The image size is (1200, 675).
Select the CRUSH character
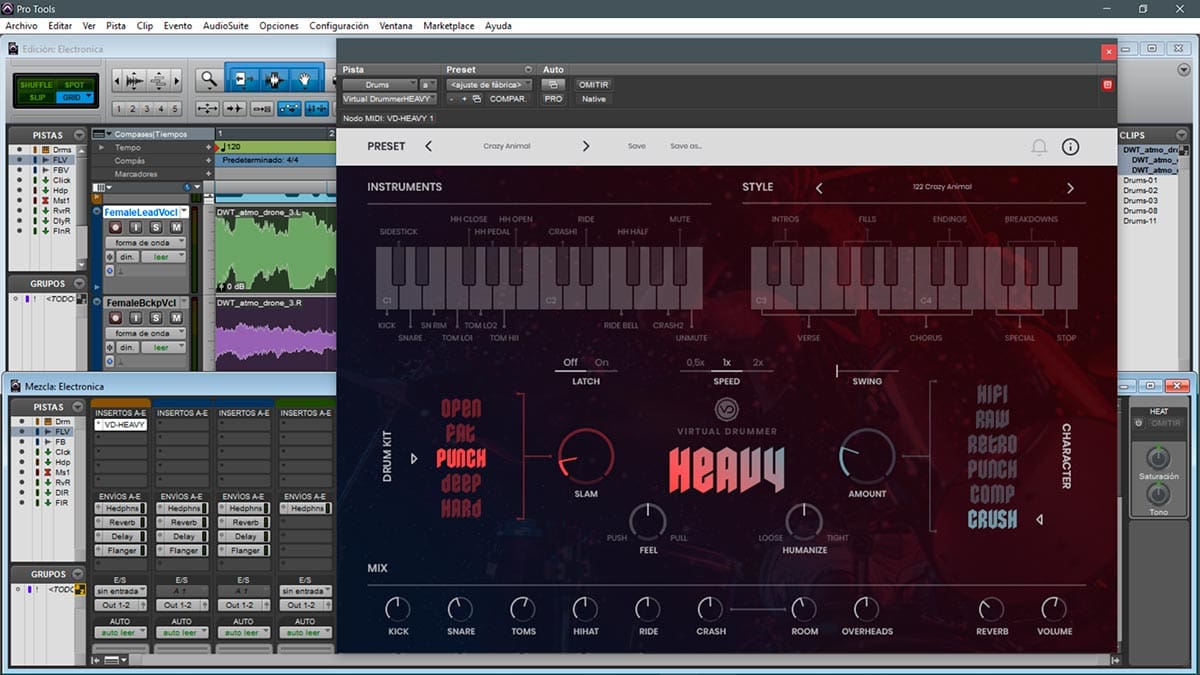(x=992, y=519)
